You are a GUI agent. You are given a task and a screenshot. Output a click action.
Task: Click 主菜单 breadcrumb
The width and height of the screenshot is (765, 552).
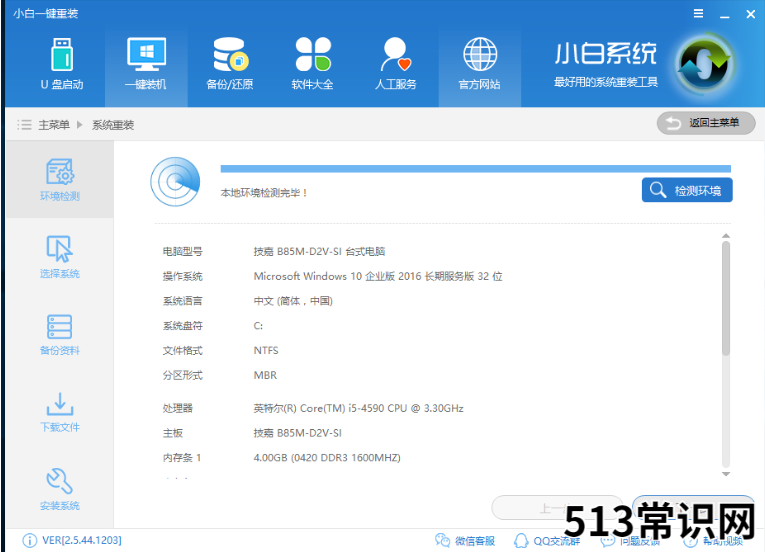54,125
